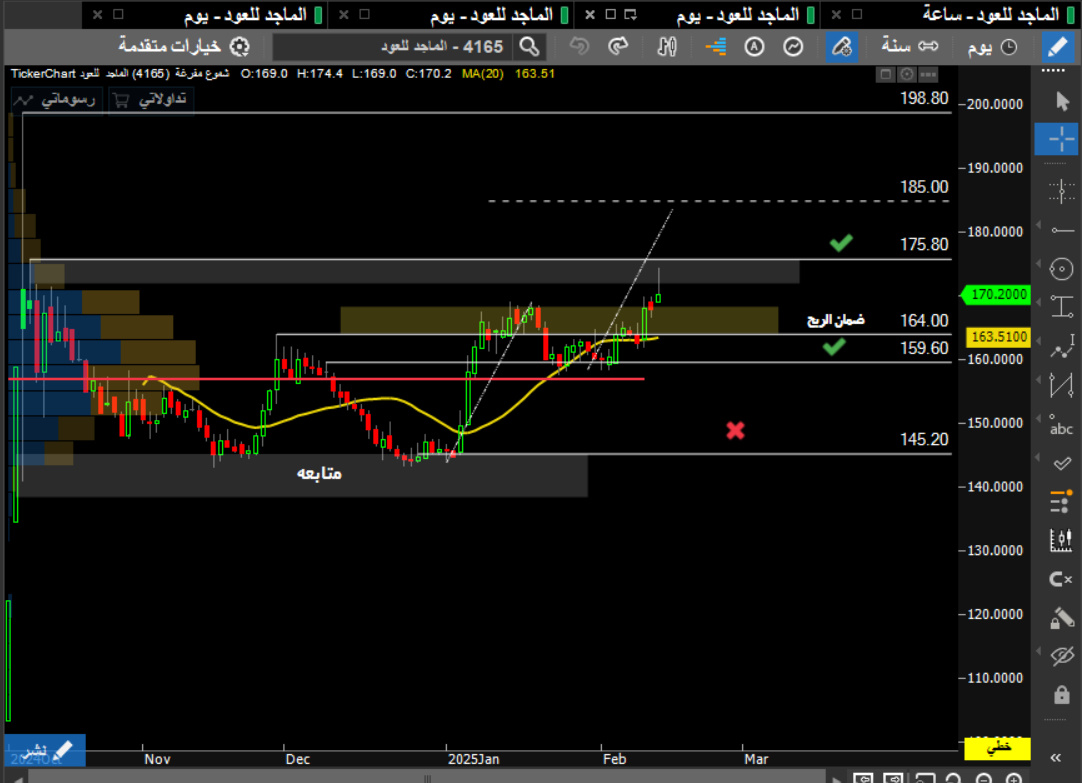Open the indicators tuning fork icon

[667, 47]
